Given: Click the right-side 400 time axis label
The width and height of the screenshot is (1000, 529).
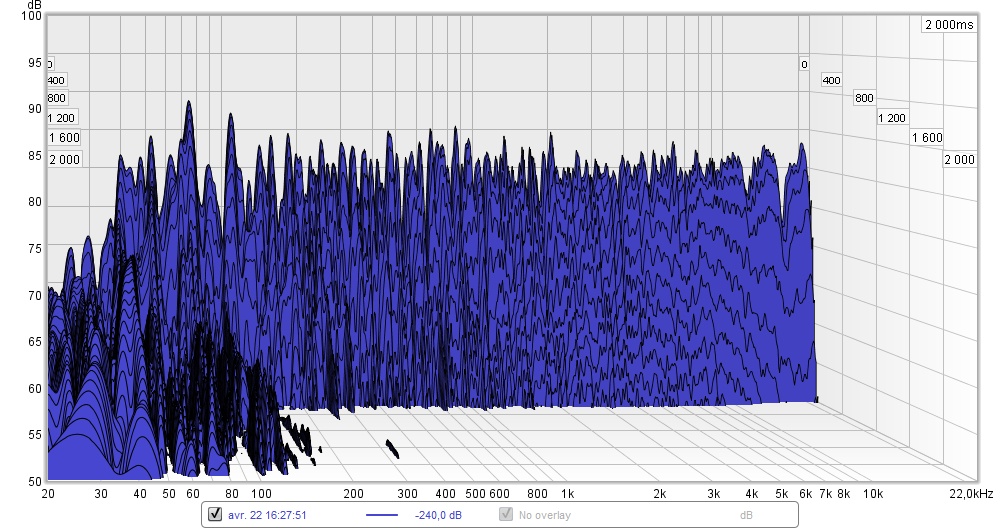Looking at the screenshot, I should pos(831,80).
